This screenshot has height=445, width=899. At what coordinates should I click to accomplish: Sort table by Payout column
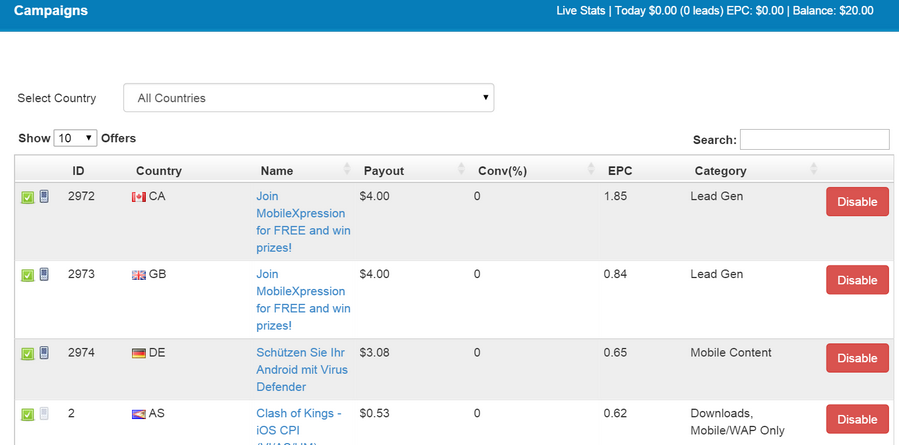point(384,171)
